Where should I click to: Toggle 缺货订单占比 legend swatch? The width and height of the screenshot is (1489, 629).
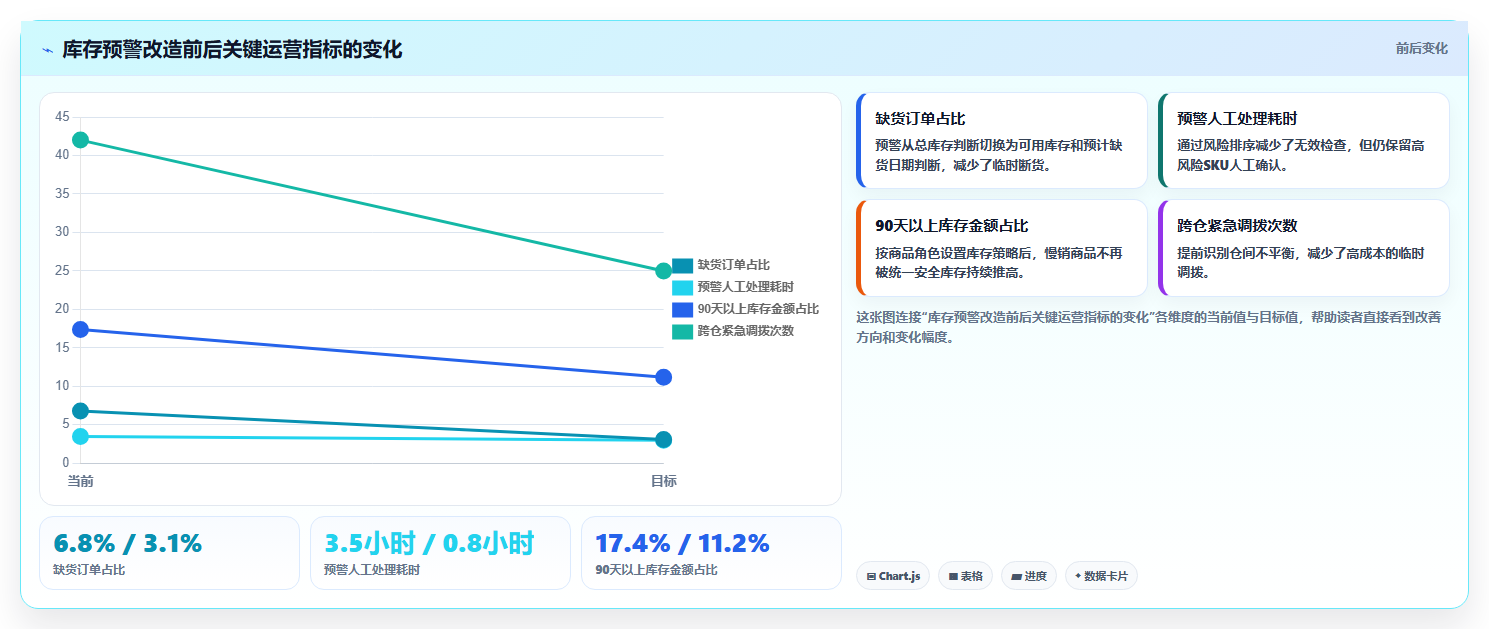point(682,265)
